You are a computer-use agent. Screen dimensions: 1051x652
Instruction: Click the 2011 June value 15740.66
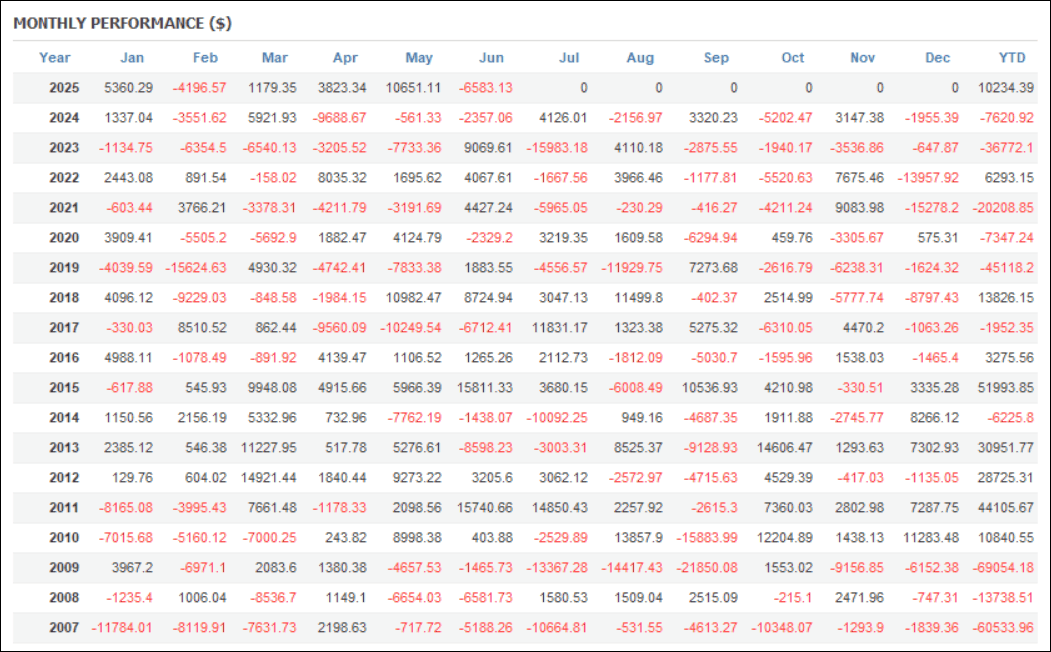tap(485, 507)
